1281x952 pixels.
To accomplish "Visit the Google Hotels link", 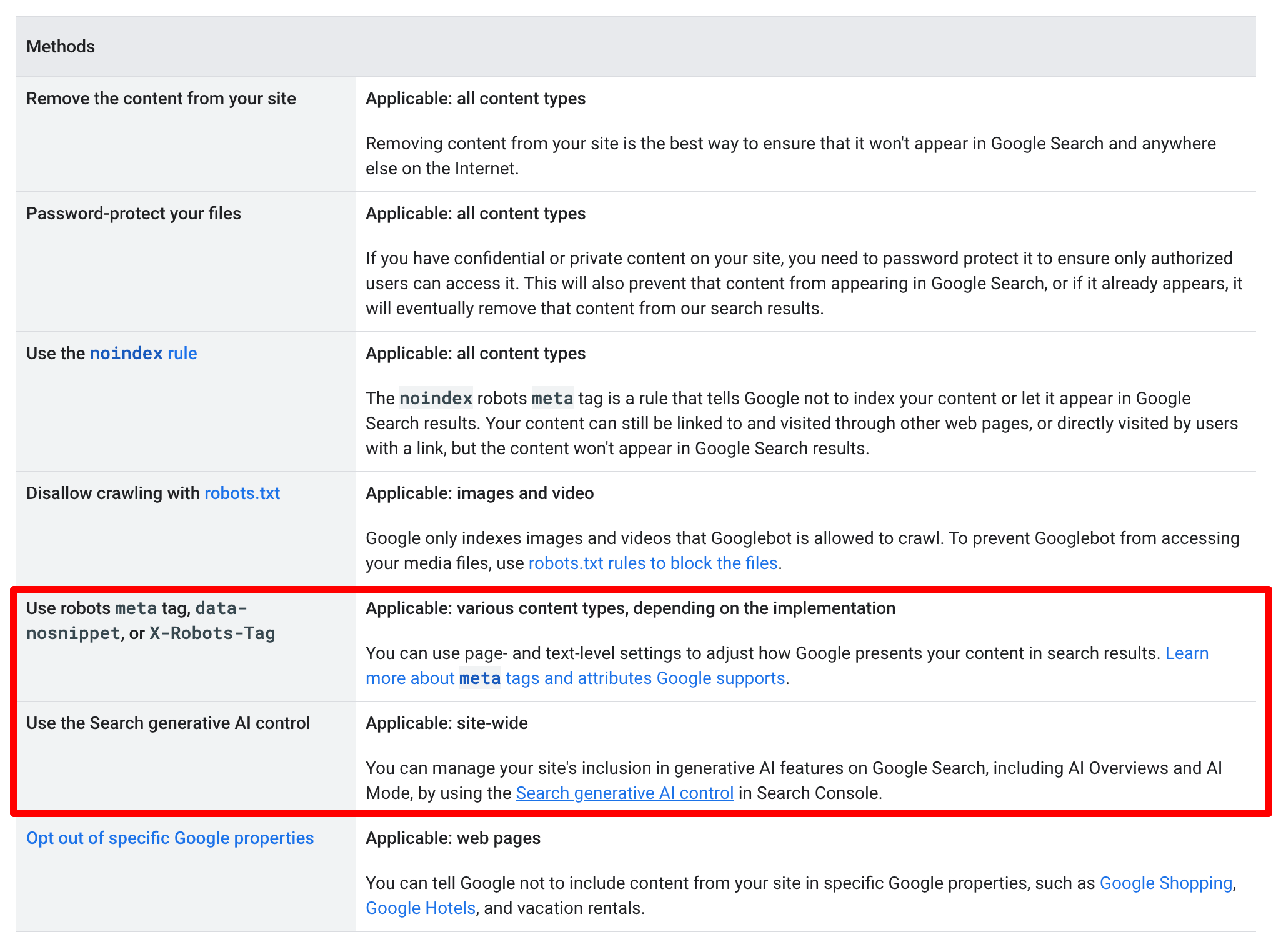I will [421, 908].
